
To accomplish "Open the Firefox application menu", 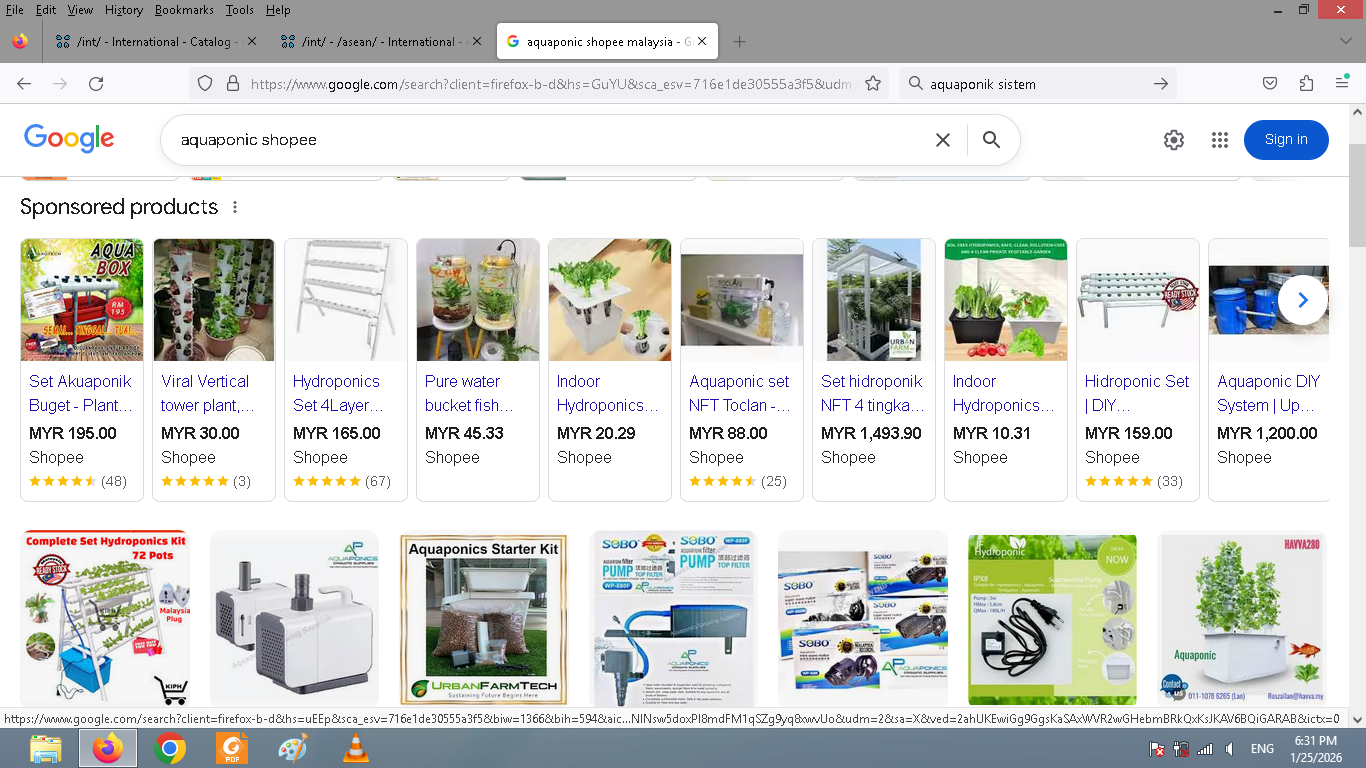I will coord(1342,84).
